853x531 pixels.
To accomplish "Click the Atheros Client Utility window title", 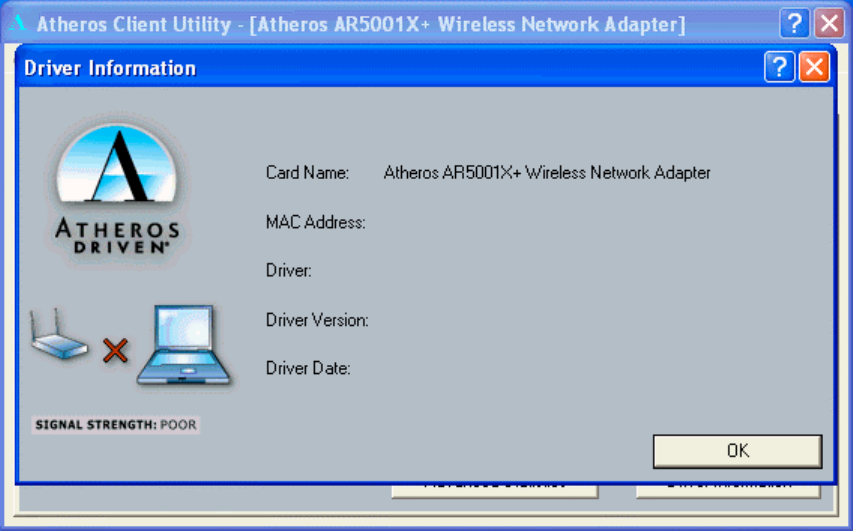I will click(361, 24).
